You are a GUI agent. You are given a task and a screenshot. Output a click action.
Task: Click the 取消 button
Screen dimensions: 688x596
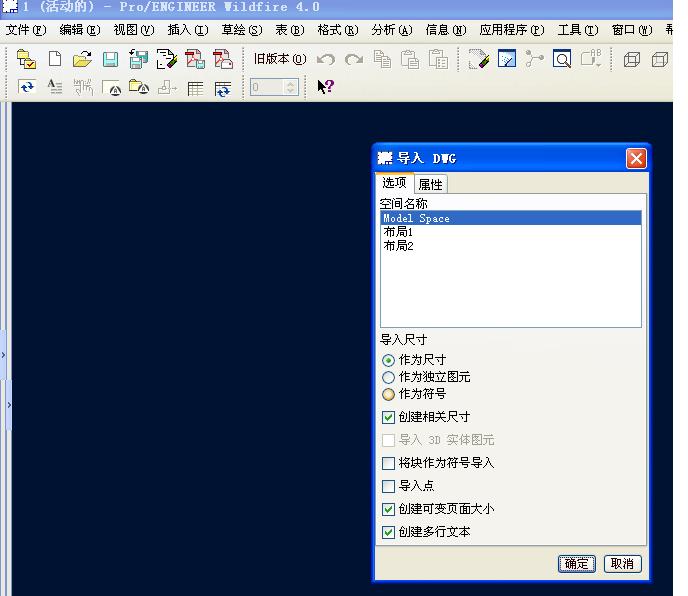tap(622, 564)
